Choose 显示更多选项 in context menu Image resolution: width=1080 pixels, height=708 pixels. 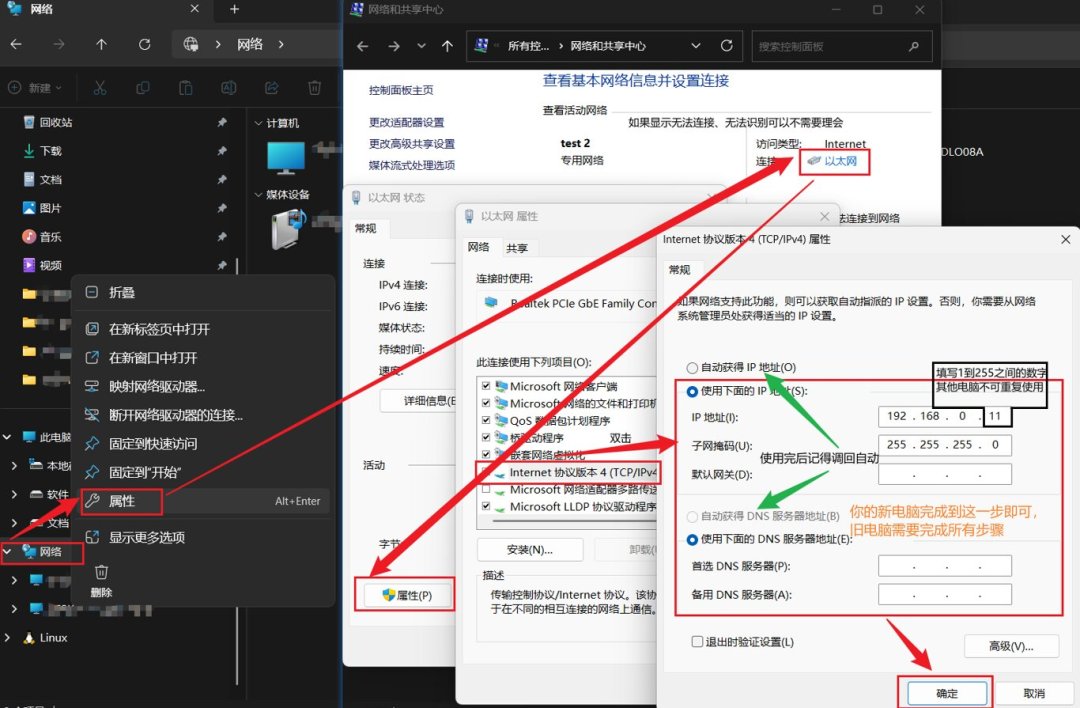203,537
